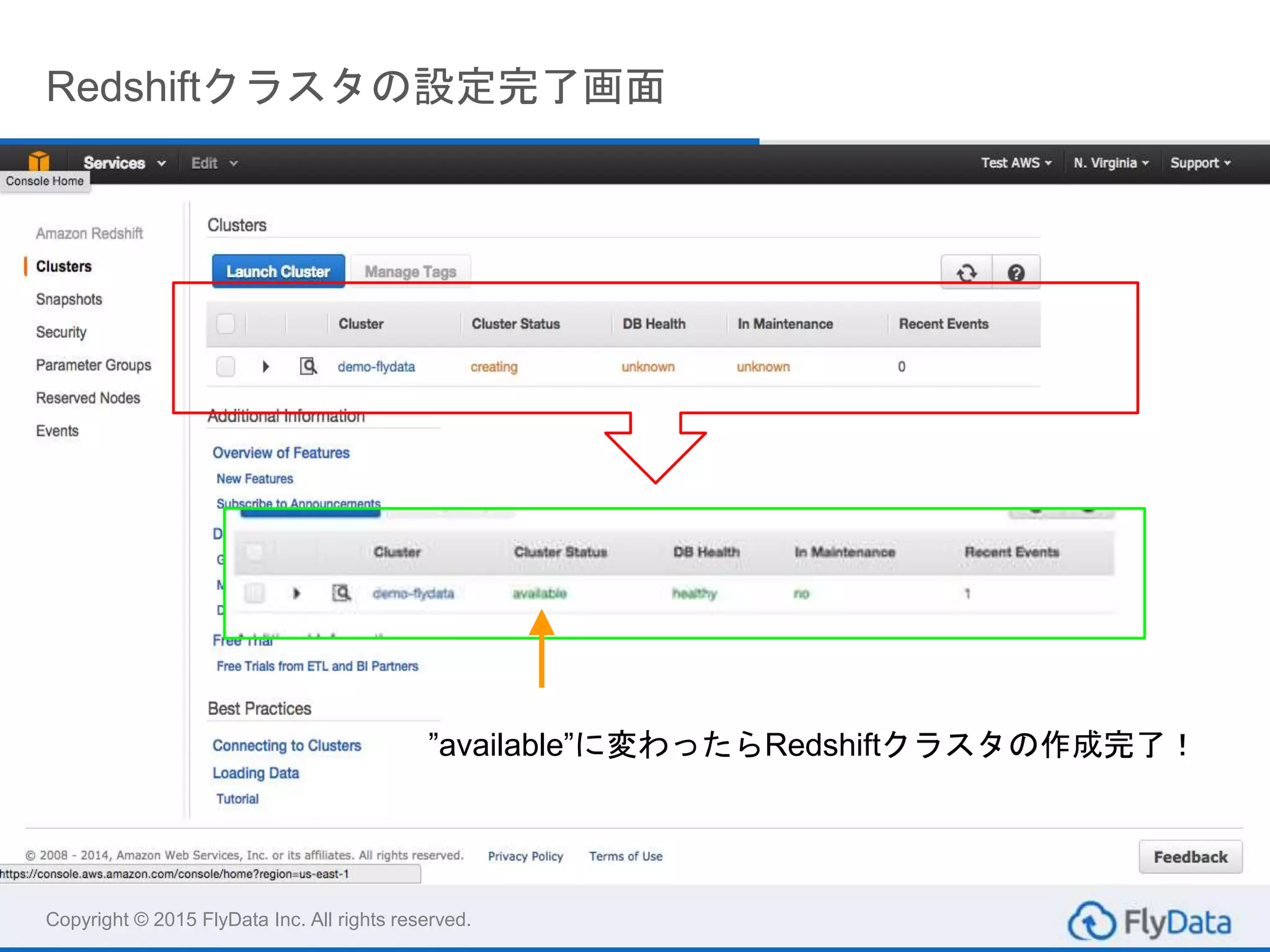The image size is (1270, 952).
Task: Open the demo-flydata link in available row
Action: 413,594
